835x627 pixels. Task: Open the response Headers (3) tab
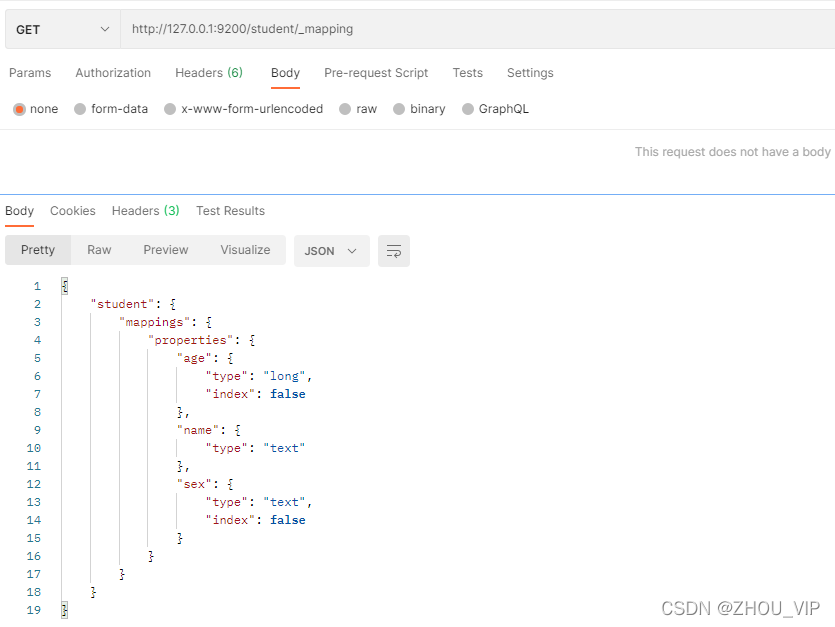[145, 211]
